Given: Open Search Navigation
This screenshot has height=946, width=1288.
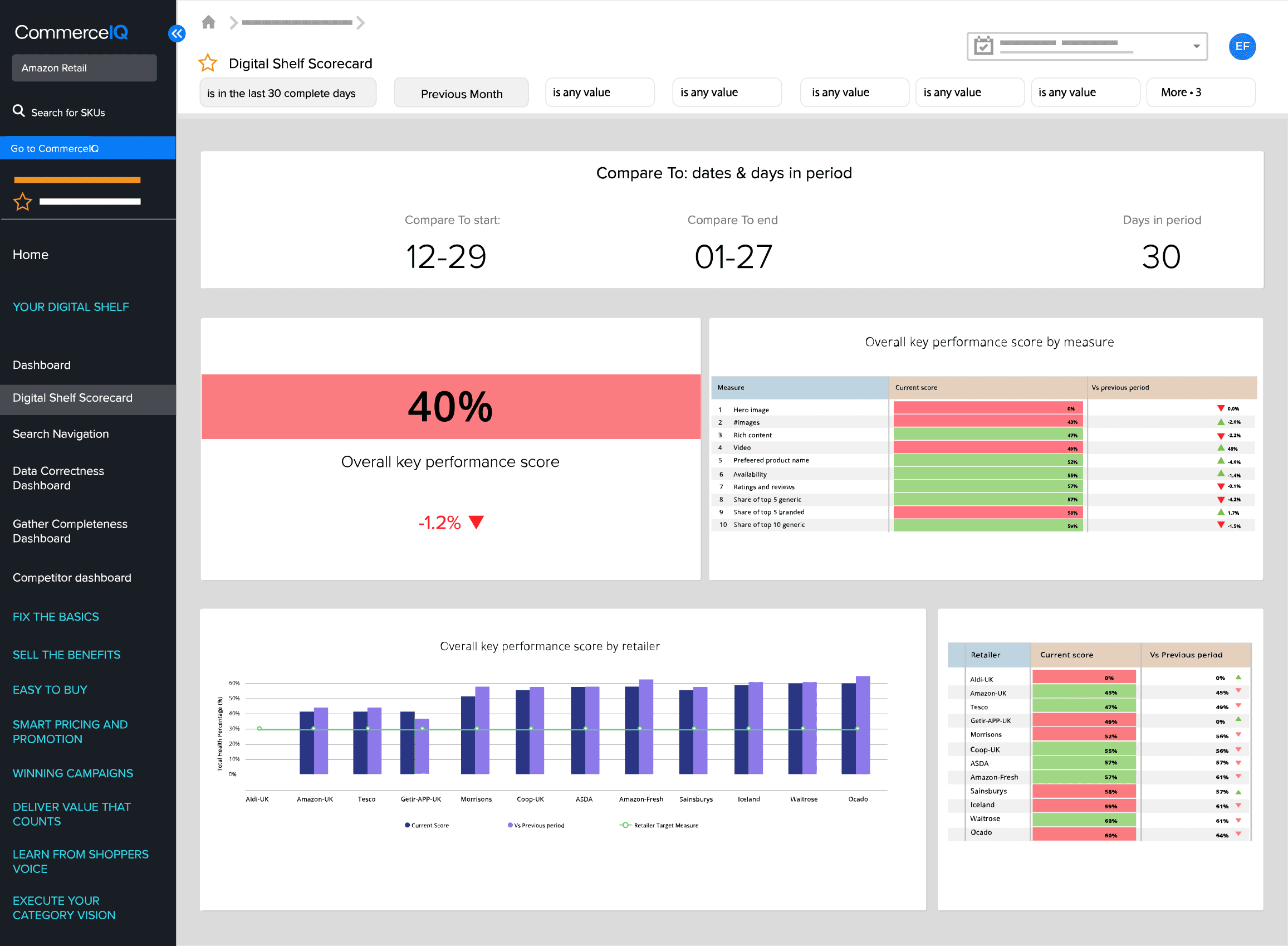Looking at the screenshot, I should (x=61, y=434).
